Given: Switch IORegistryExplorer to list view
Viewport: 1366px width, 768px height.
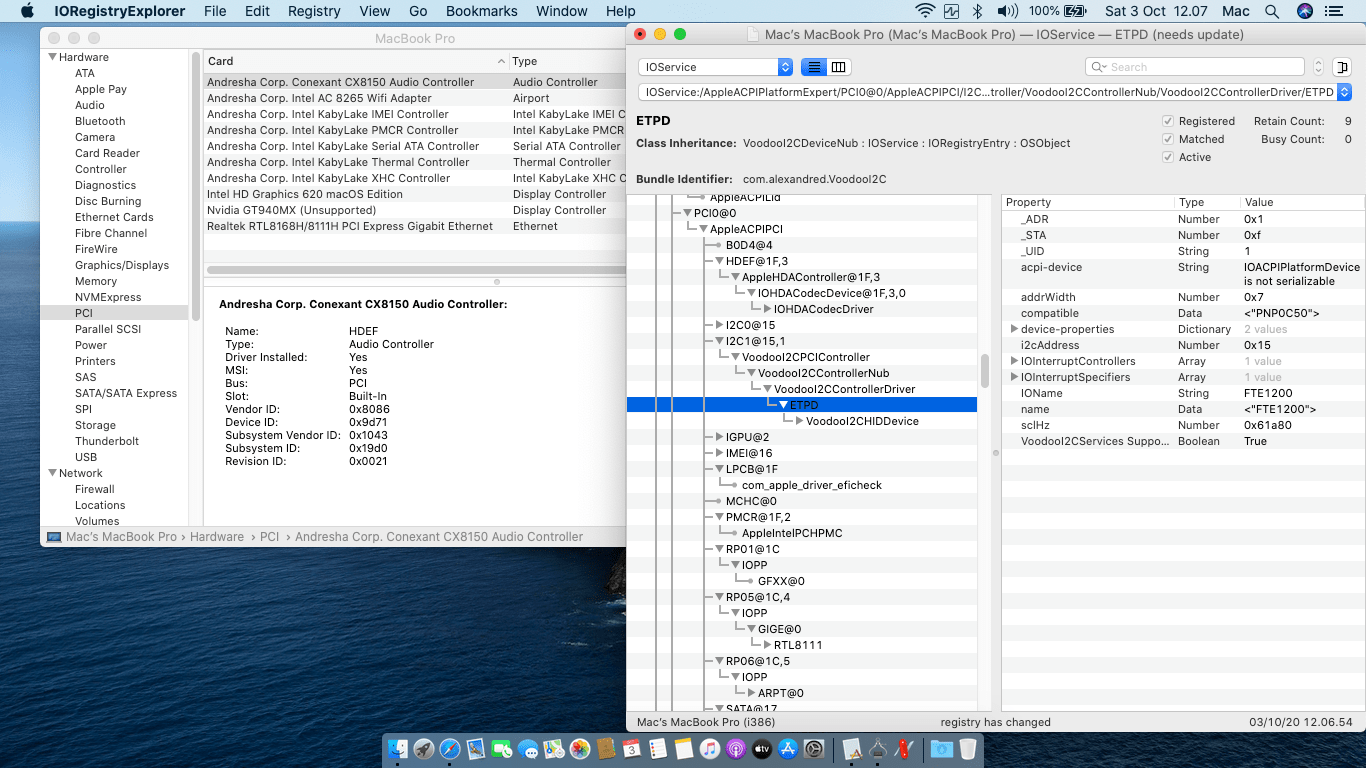Looking at the screenshot, I should 814,67.
